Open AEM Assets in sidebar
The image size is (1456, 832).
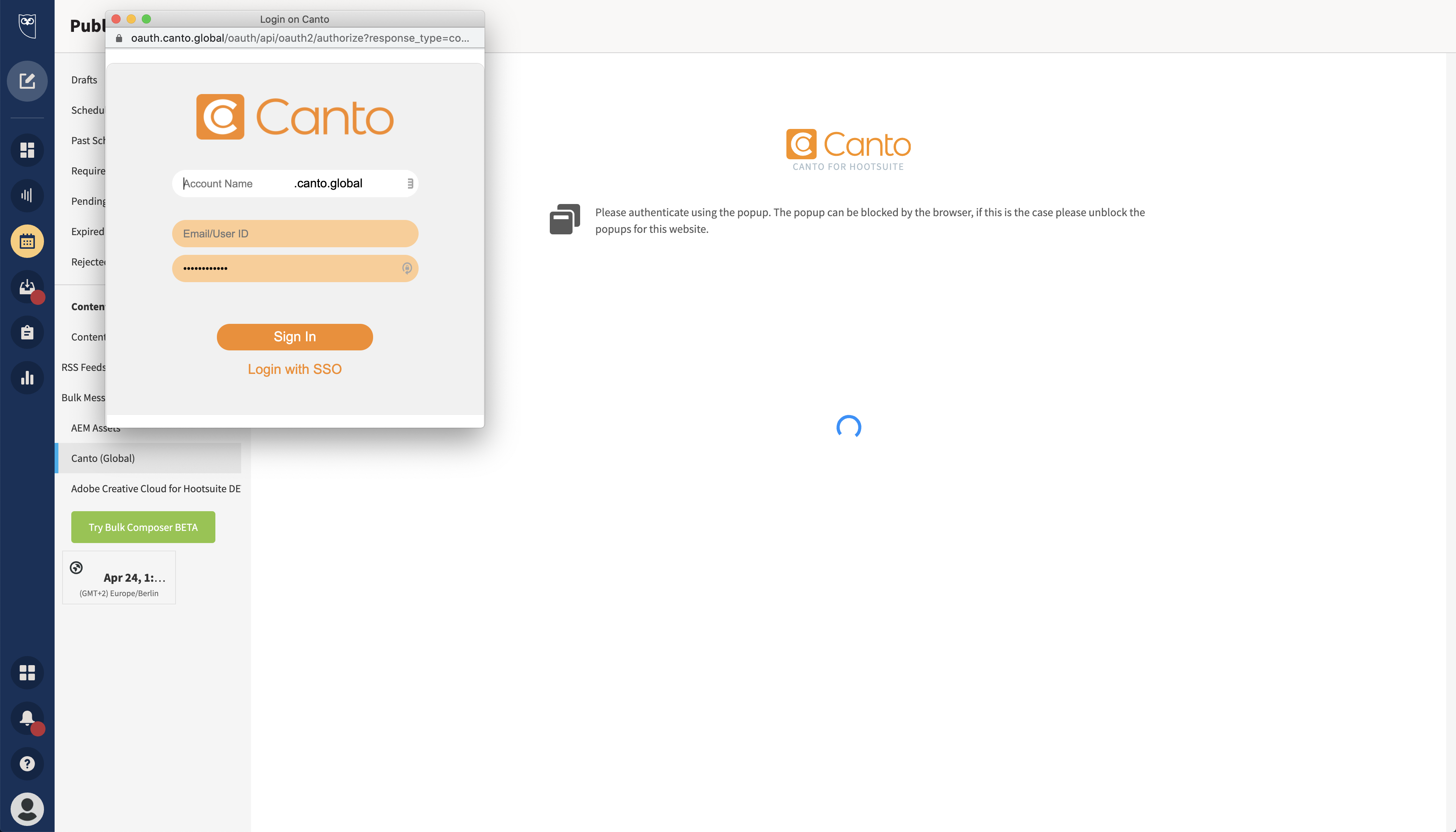96,429
